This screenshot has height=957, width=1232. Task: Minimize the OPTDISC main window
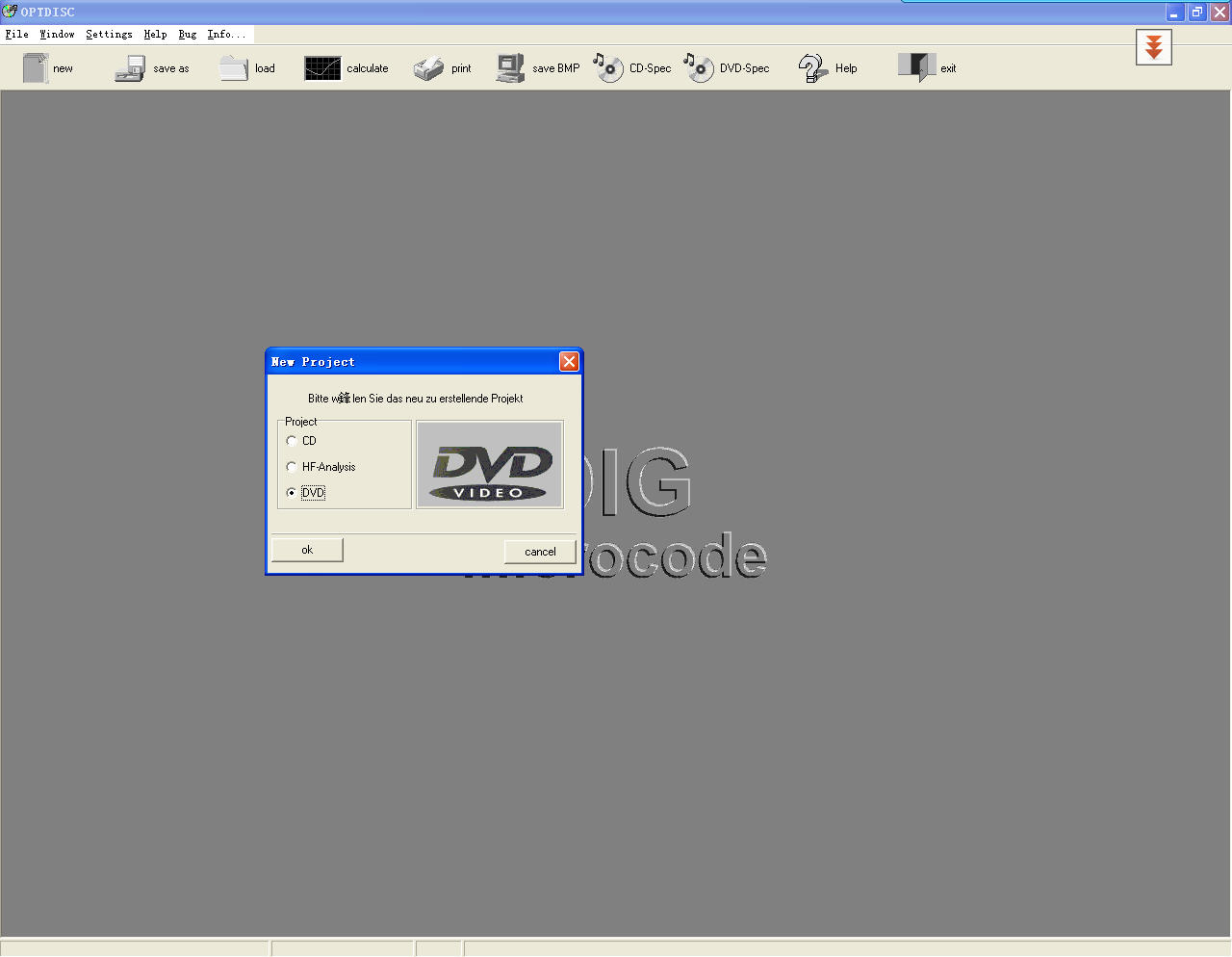pos(1174,12)
